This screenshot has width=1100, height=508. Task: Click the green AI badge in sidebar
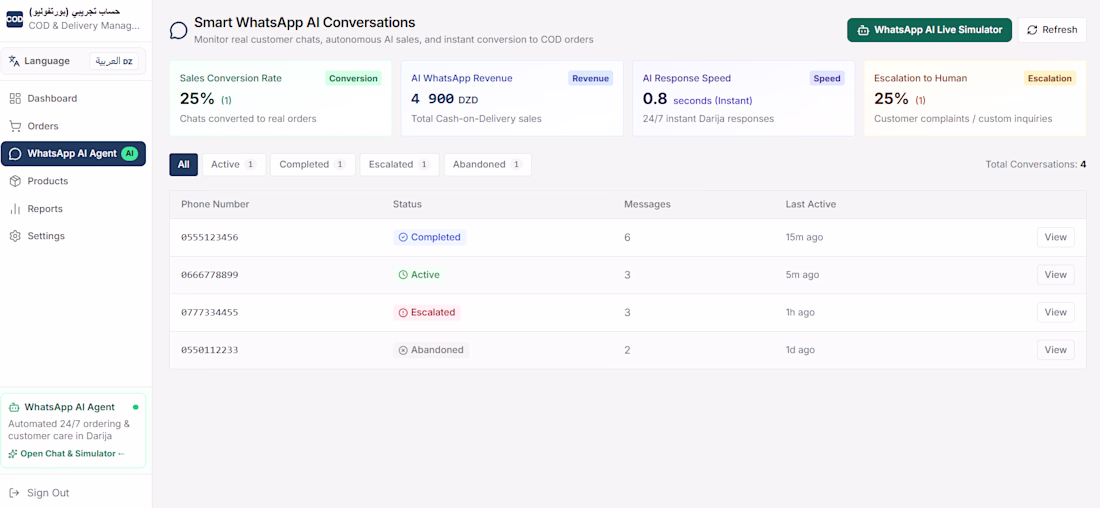[x=130, y=154]
